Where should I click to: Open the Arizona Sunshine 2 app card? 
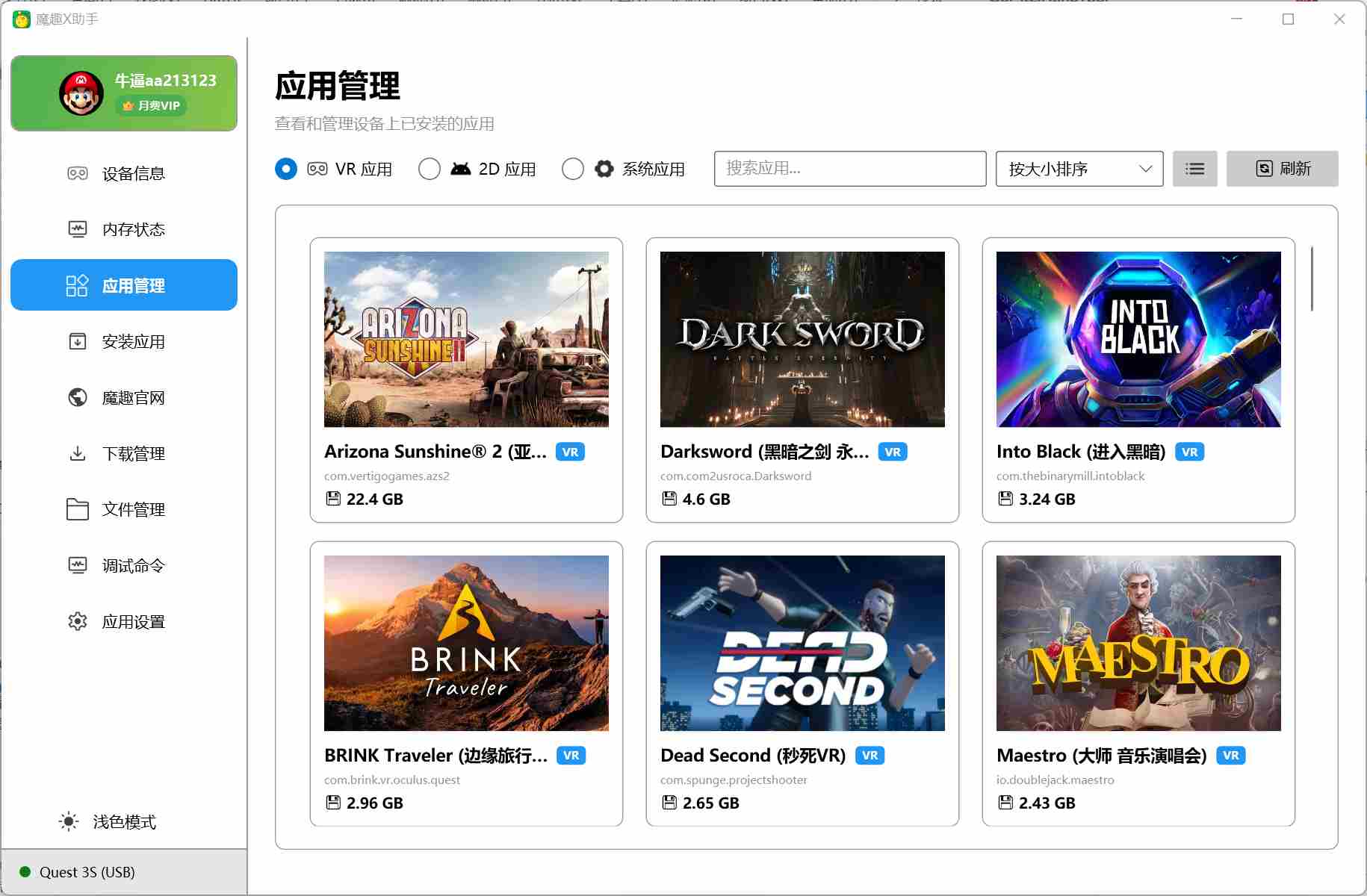coord(465,377)
